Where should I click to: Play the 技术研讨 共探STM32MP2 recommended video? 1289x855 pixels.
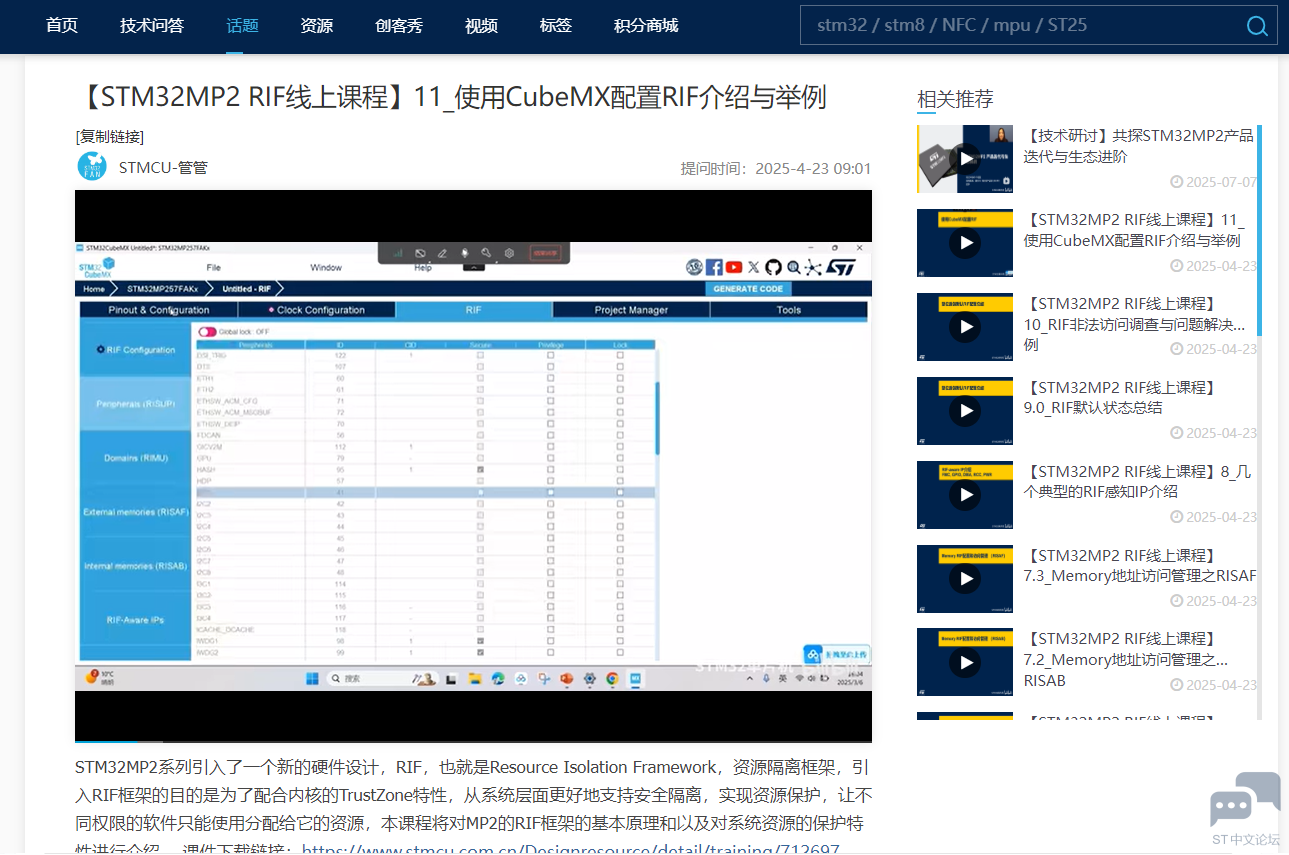[x=965, y=159]
